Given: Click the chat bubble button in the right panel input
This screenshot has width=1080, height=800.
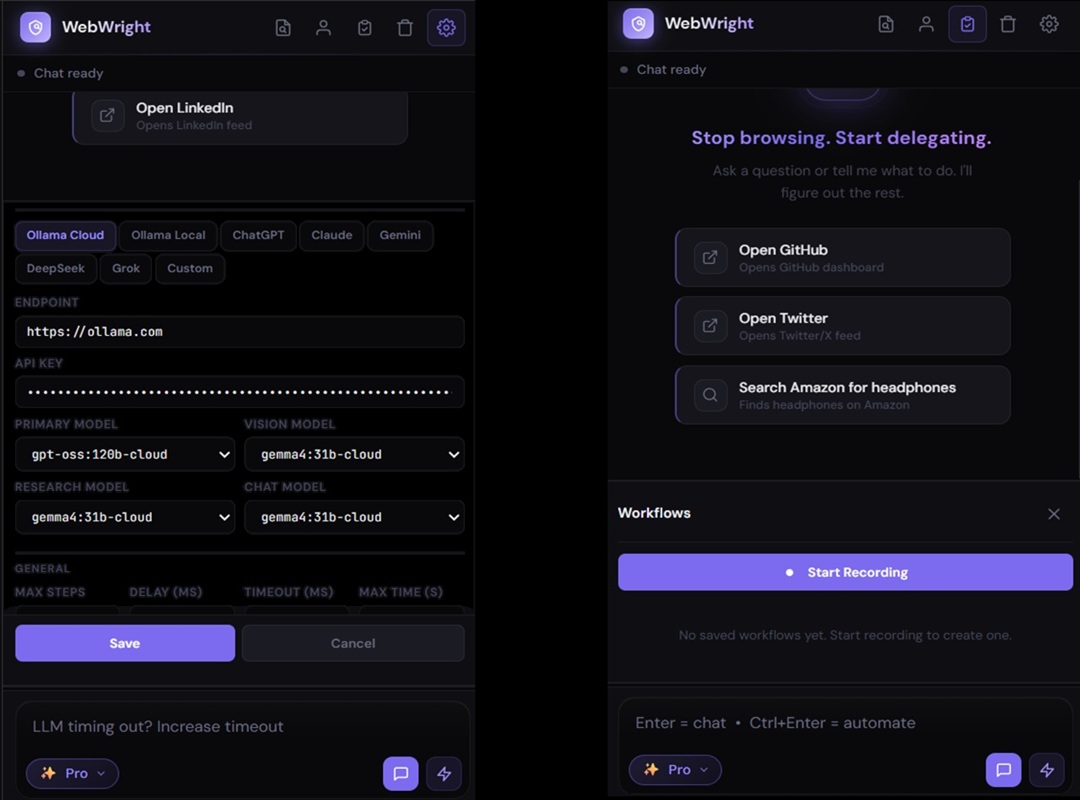Looking at the screenshot, I should click(1004, 770).
